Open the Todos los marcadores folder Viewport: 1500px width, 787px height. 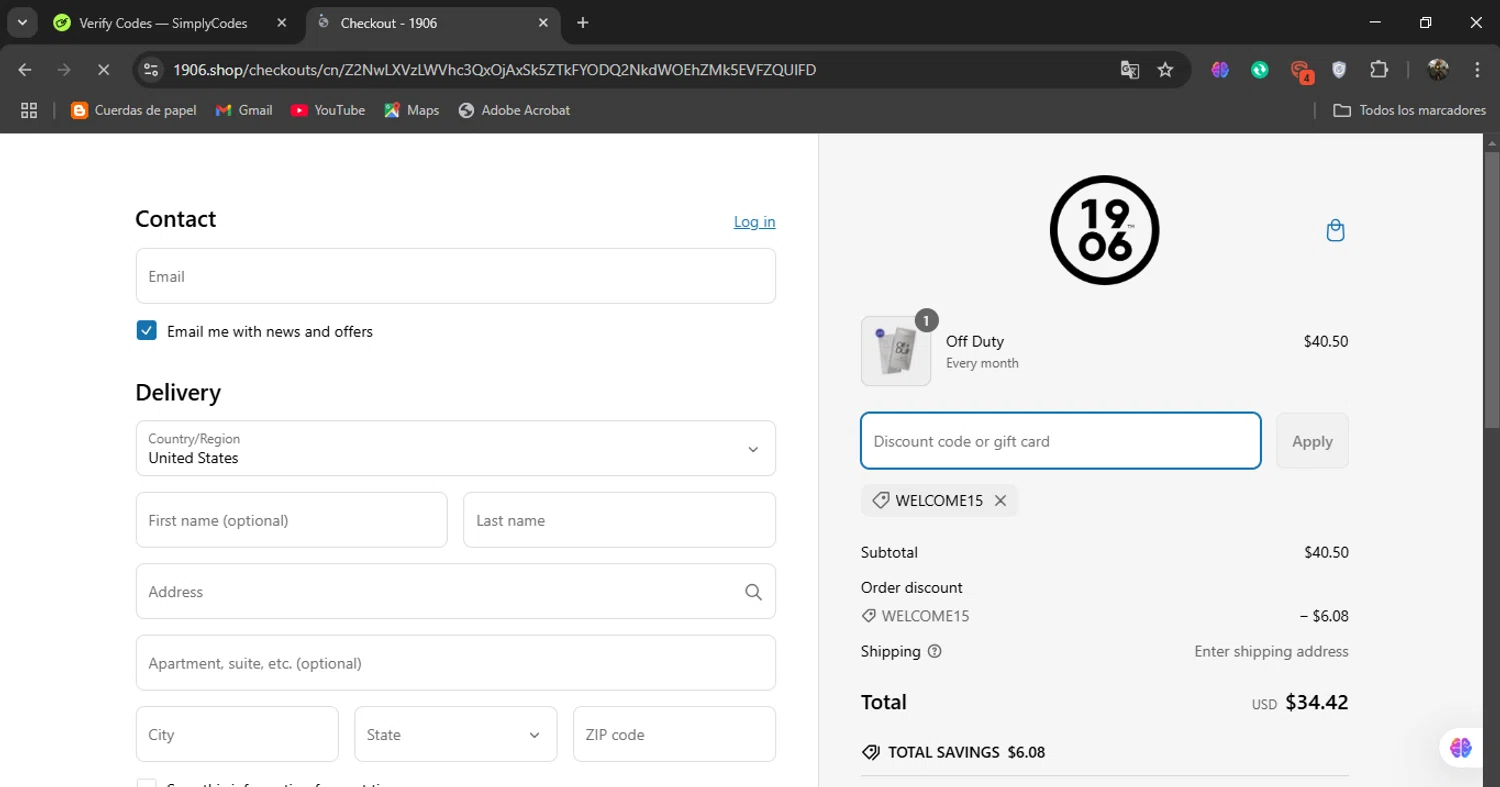[1410, 110]
